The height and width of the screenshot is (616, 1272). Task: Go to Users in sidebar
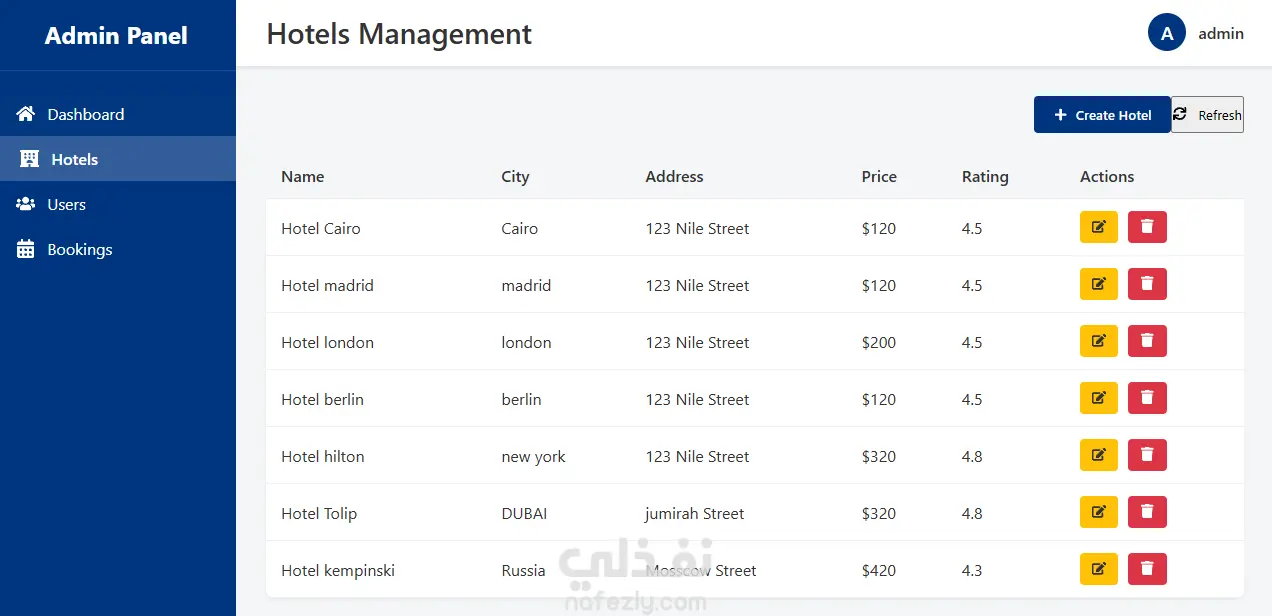point(66,204)
